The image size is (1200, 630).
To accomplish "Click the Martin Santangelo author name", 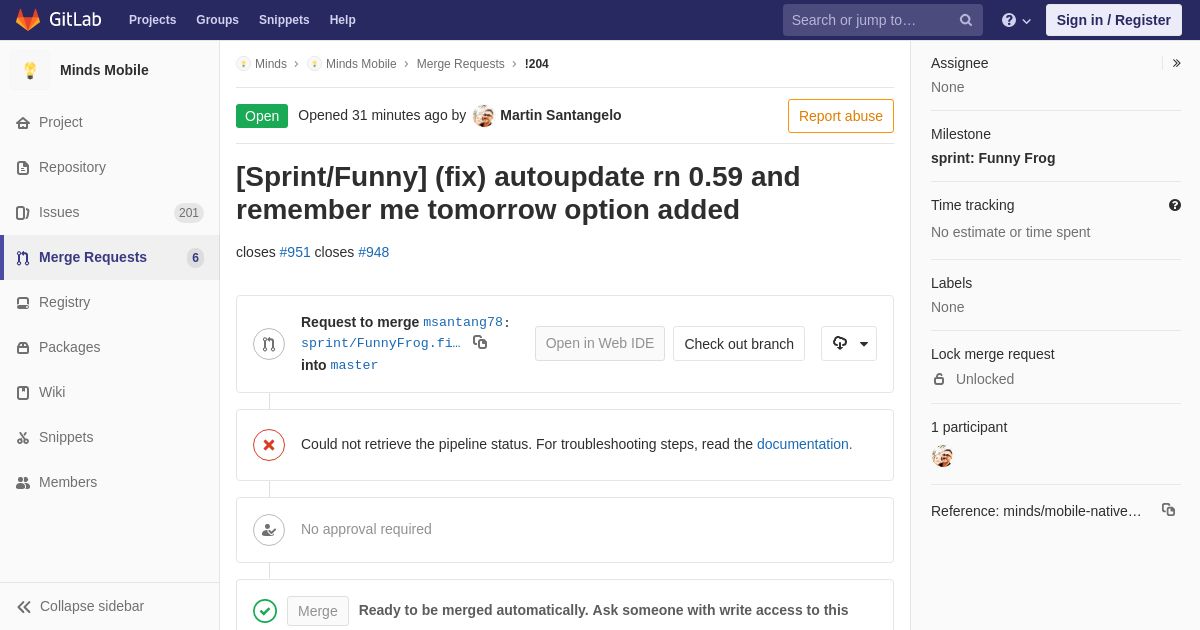I will (561, 115).
